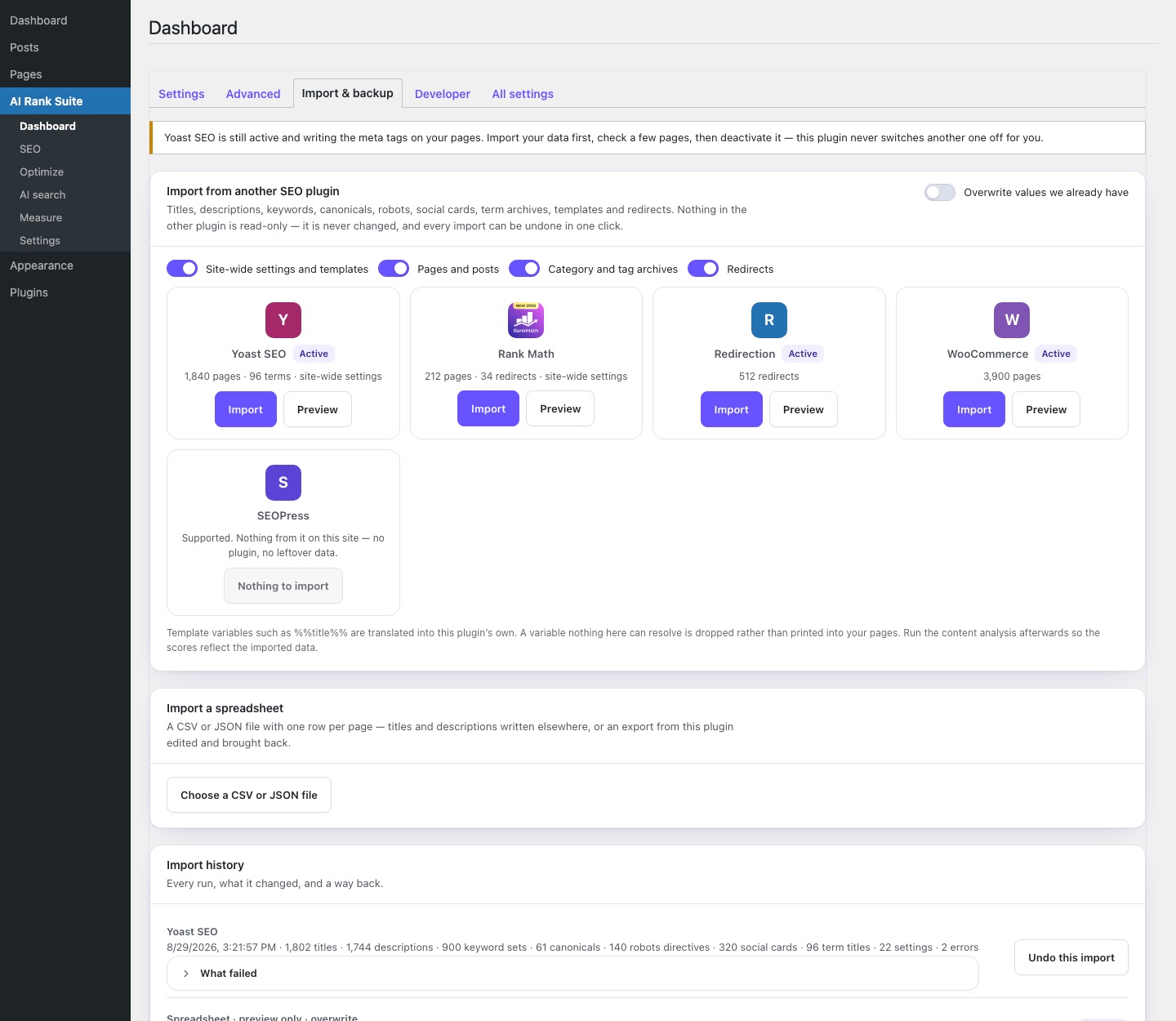This screenshot has width=1176, height=1021.
Task: Click the WooCommerce plugin icon
Action: click(1012, 320)
